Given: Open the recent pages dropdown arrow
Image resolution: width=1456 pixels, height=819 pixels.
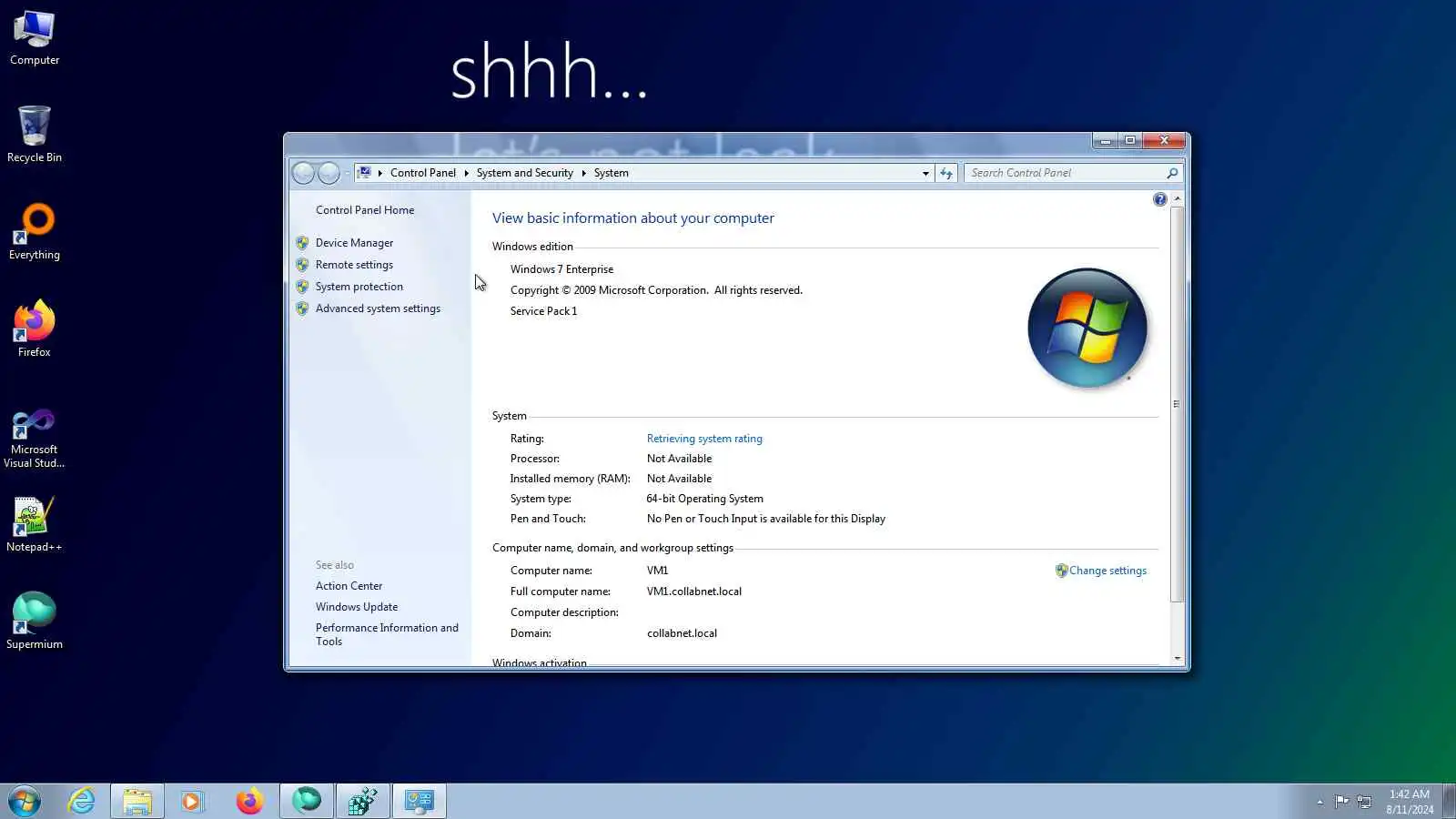Looking at the screenshot, I should point(347,173).
